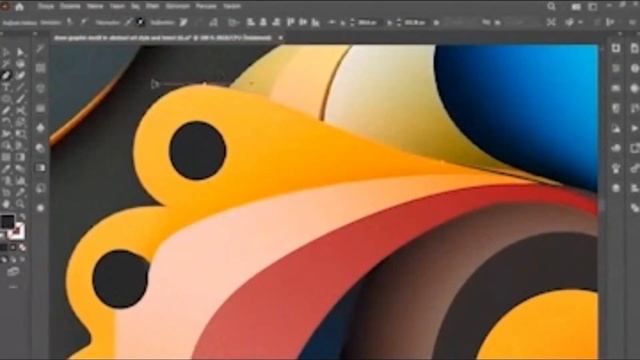Image resolution: width=640 pixels, height=360 pixels.
Task: Open the eighth menu, Pencere (Window)
Action: click(x=206, y=7)
